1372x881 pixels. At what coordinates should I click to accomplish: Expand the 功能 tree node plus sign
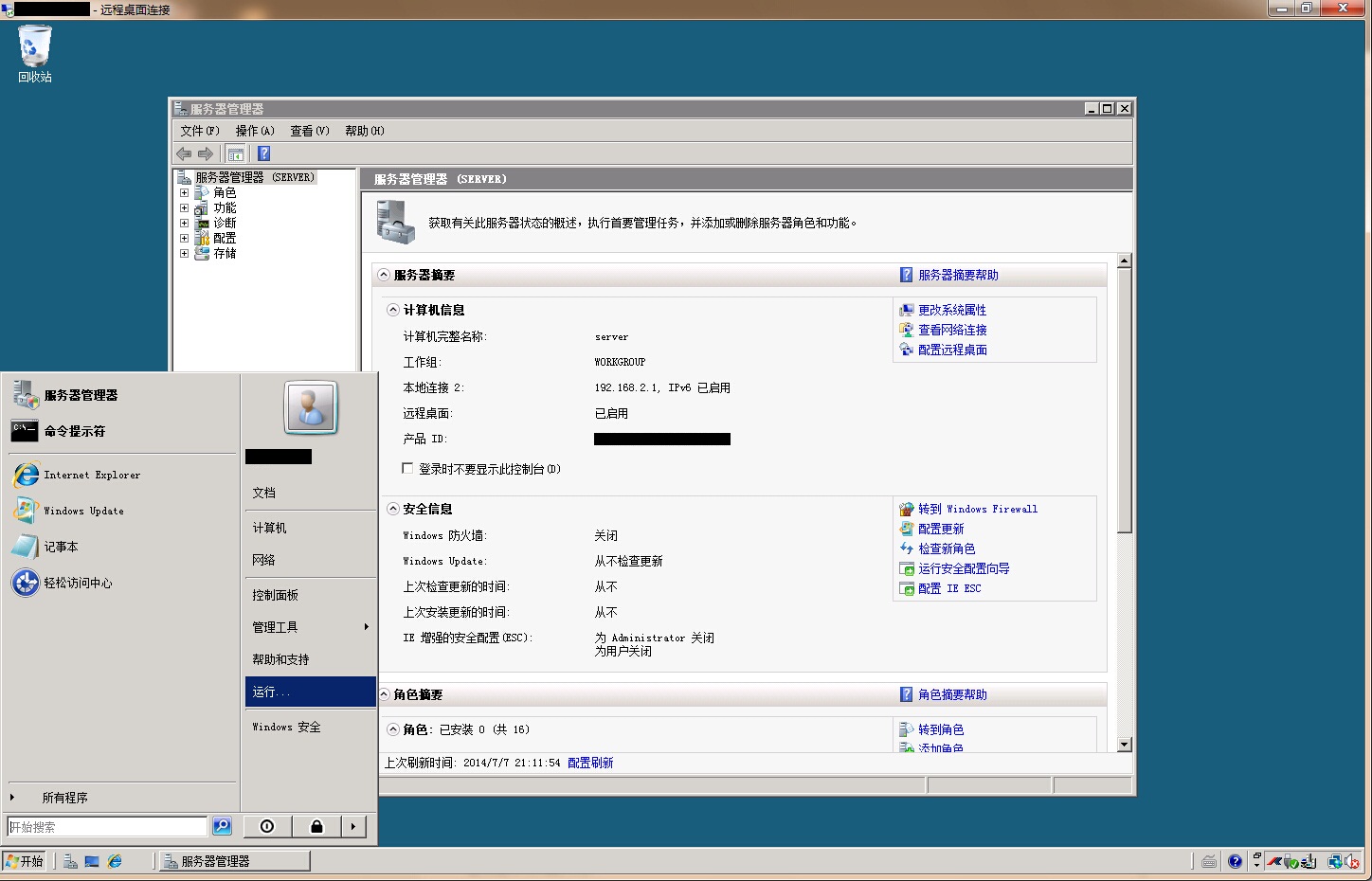(184, 207)
